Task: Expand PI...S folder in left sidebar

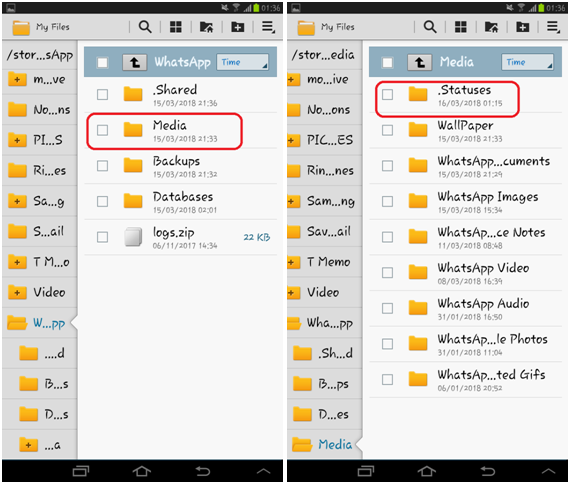Action: [17, 140]
